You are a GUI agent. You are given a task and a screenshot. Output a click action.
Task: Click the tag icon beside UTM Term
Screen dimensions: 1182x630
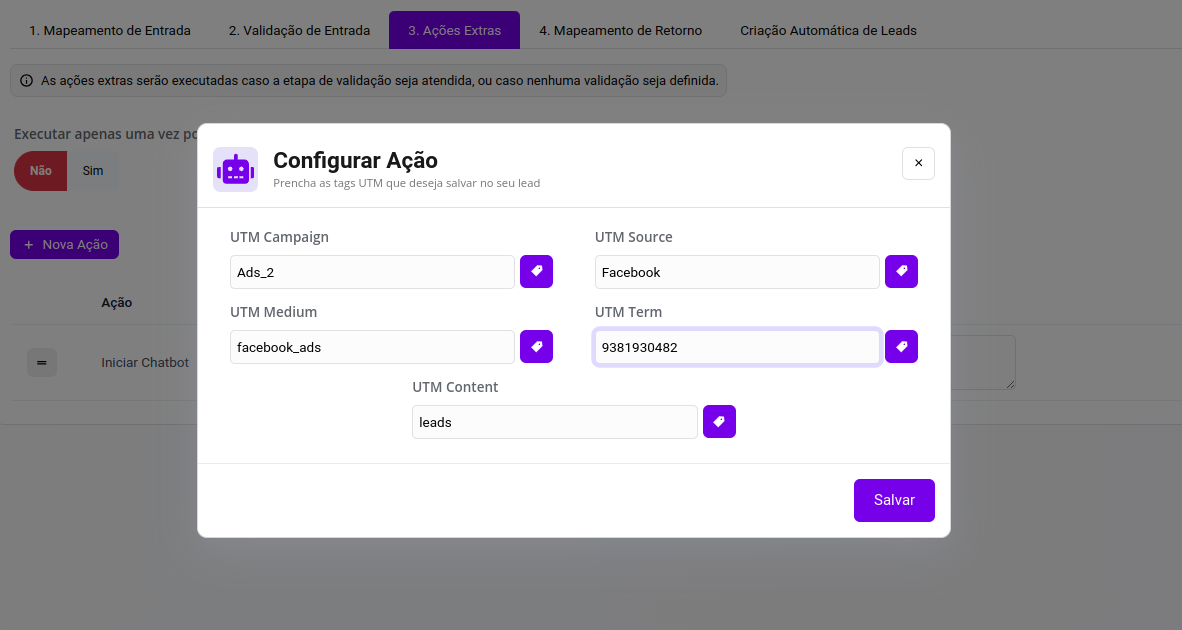point(901,347)
